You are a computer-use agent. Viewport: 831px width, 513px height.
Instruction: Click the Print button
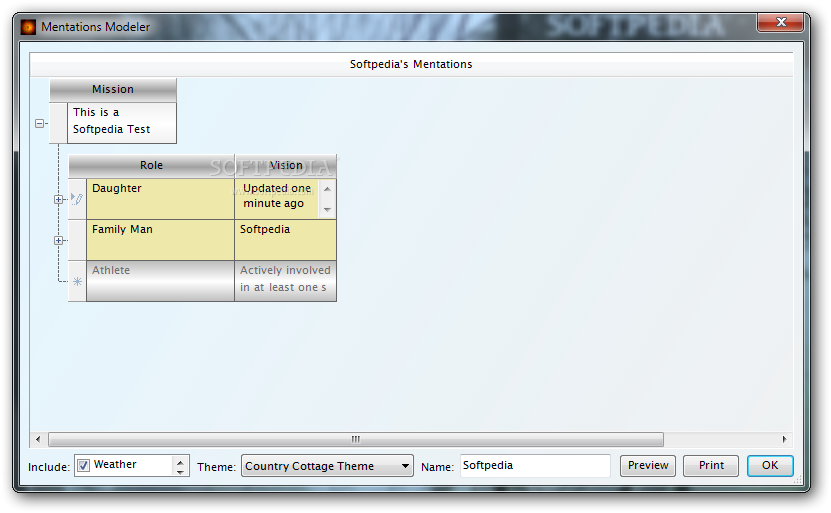point(711,466)
